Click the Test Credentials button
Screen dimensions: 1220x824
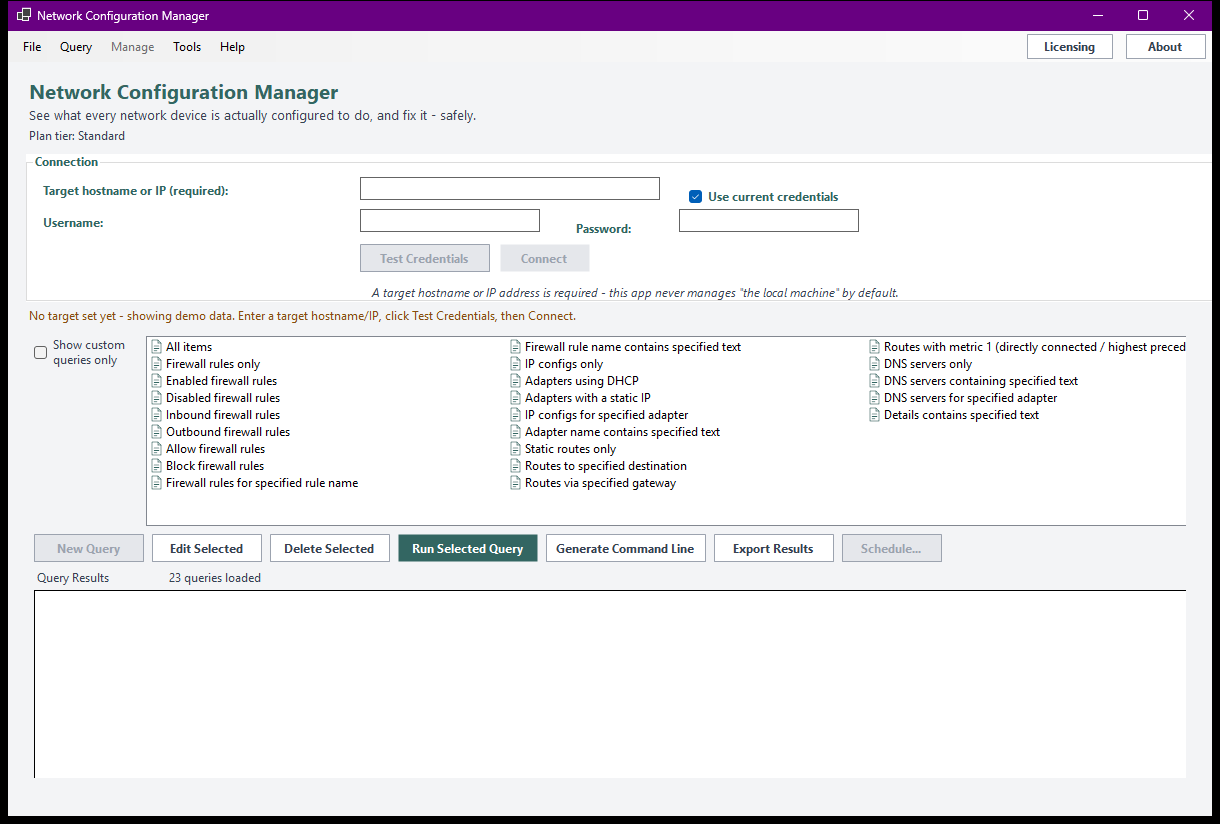coord(424,258)
